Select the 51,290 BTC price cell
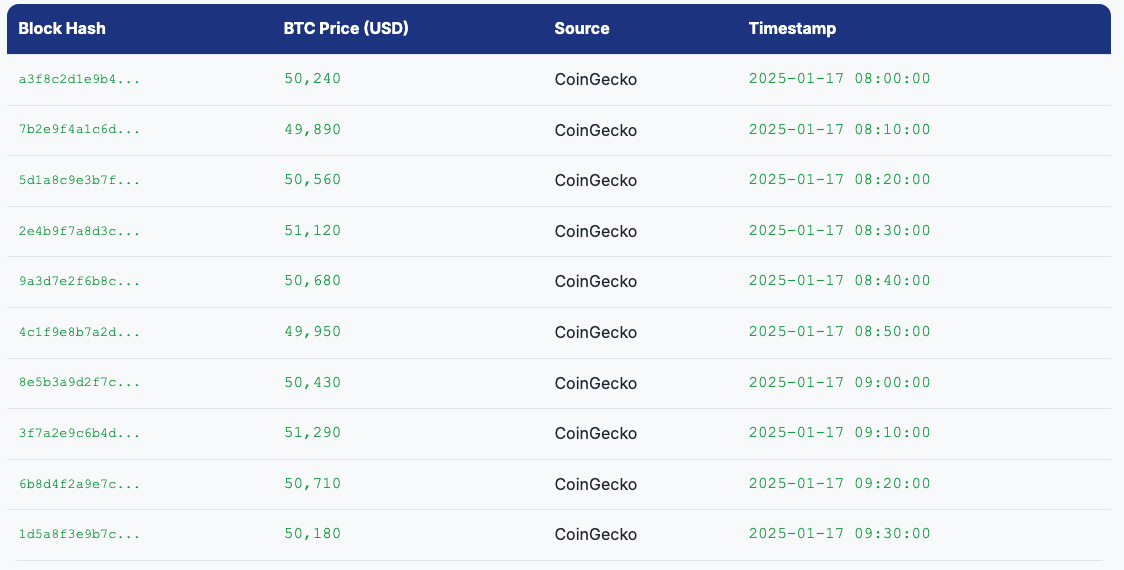Screen dimensions: 1124x570 click(x=312, y=433)
